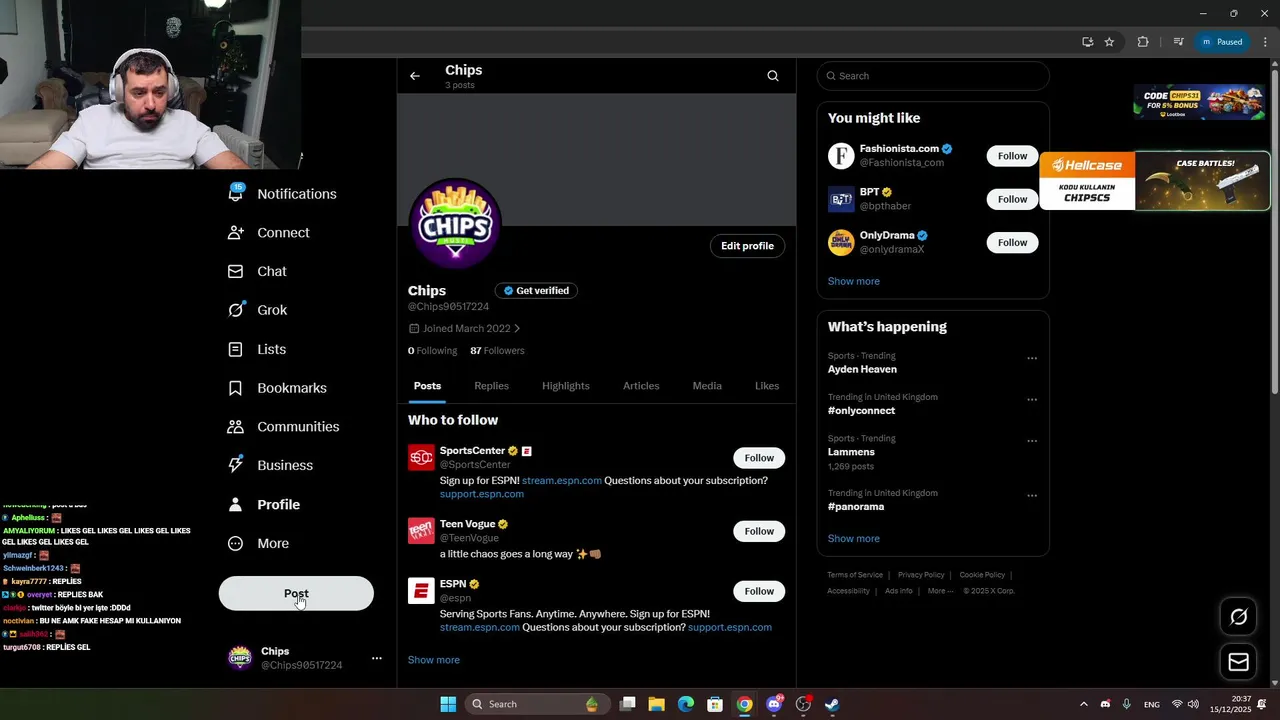The image size is (1280, 720).
Task: Click the Post button
Action: click(x=296, y=593)
